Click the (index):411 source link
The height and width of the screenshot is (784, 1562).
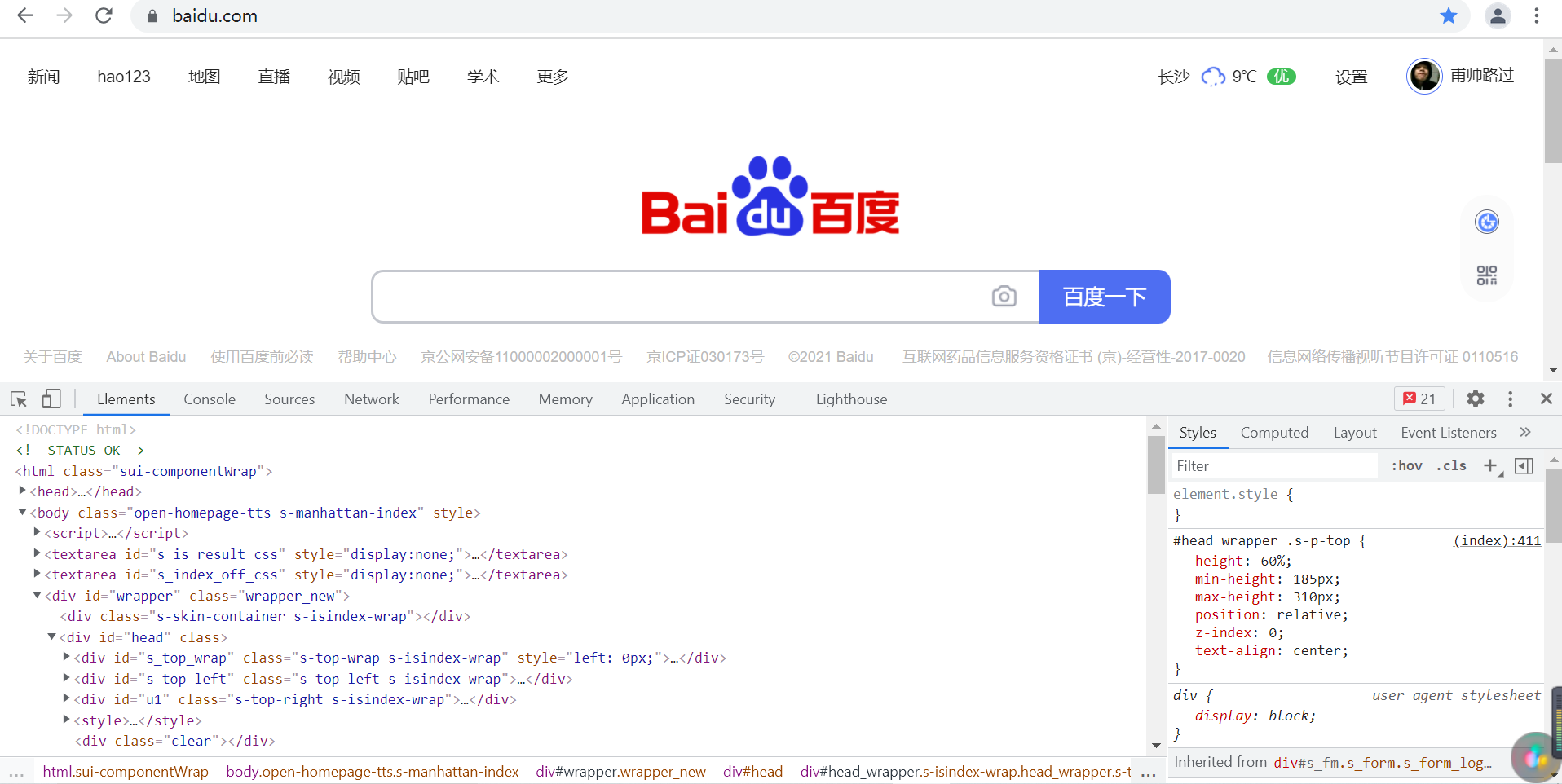point(1497,540)
